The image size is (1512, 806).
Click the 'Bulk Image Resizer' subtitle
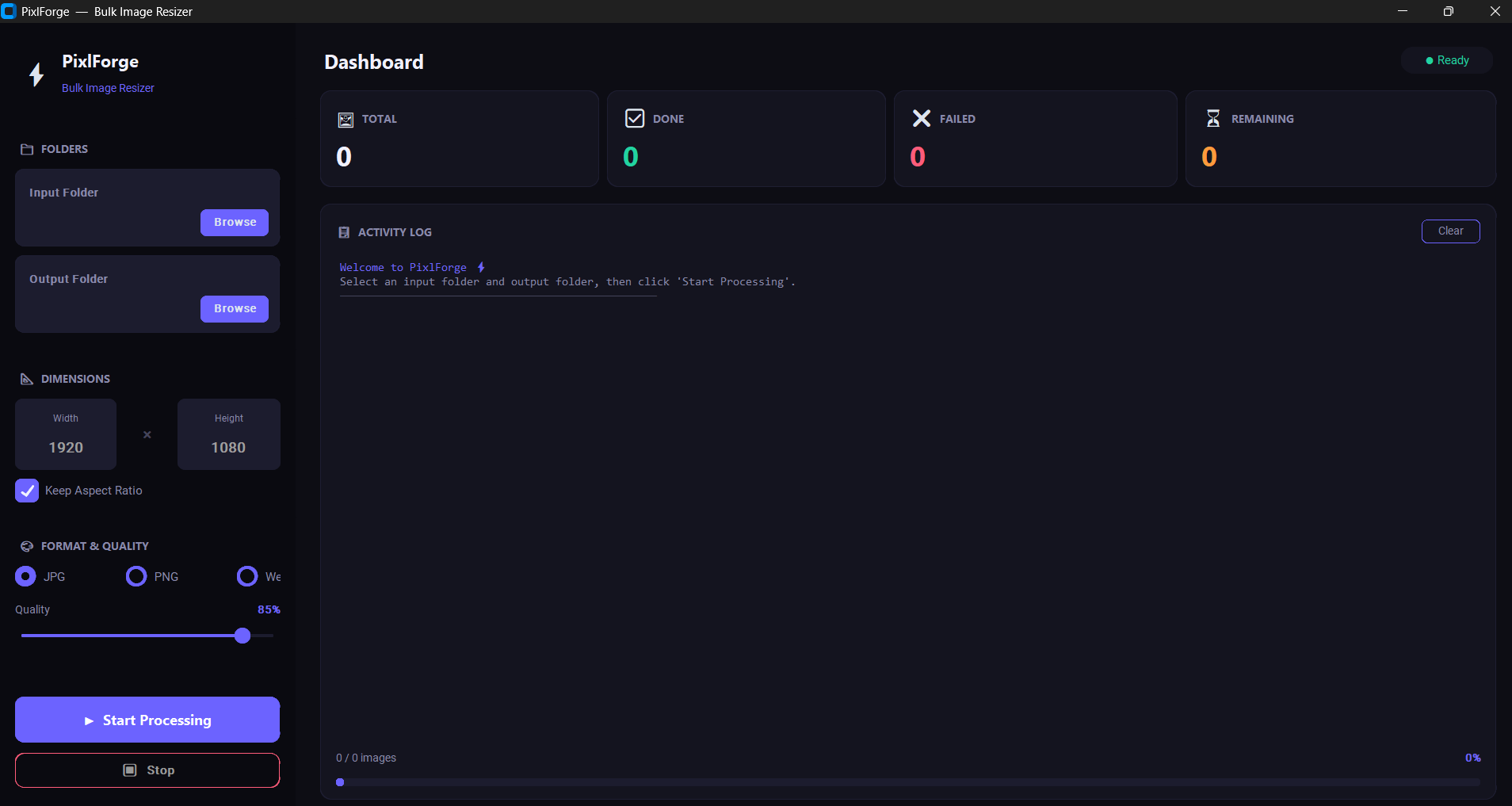[108, 88]
